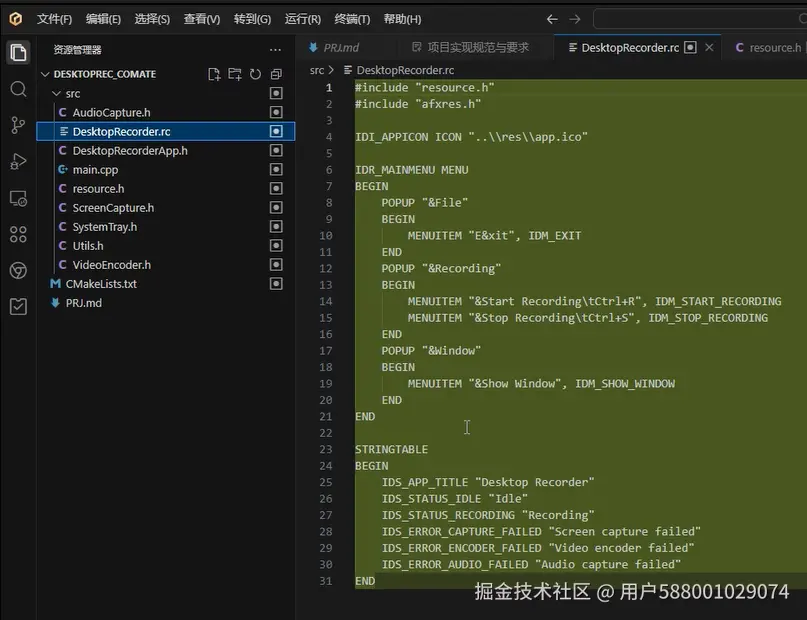Click the status square beside CMakeLists.txt
The image size is (807, 620).
(x=276, y=284)
